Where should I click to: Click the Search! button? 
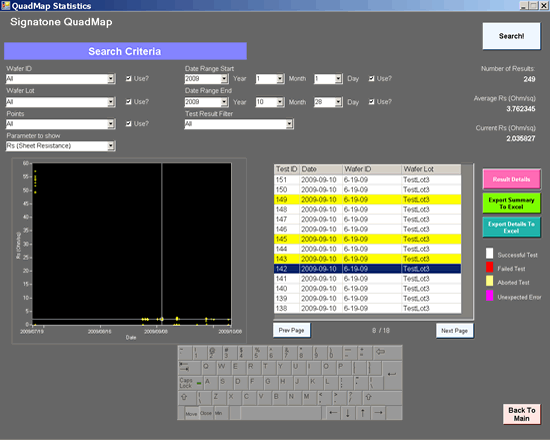511,36
